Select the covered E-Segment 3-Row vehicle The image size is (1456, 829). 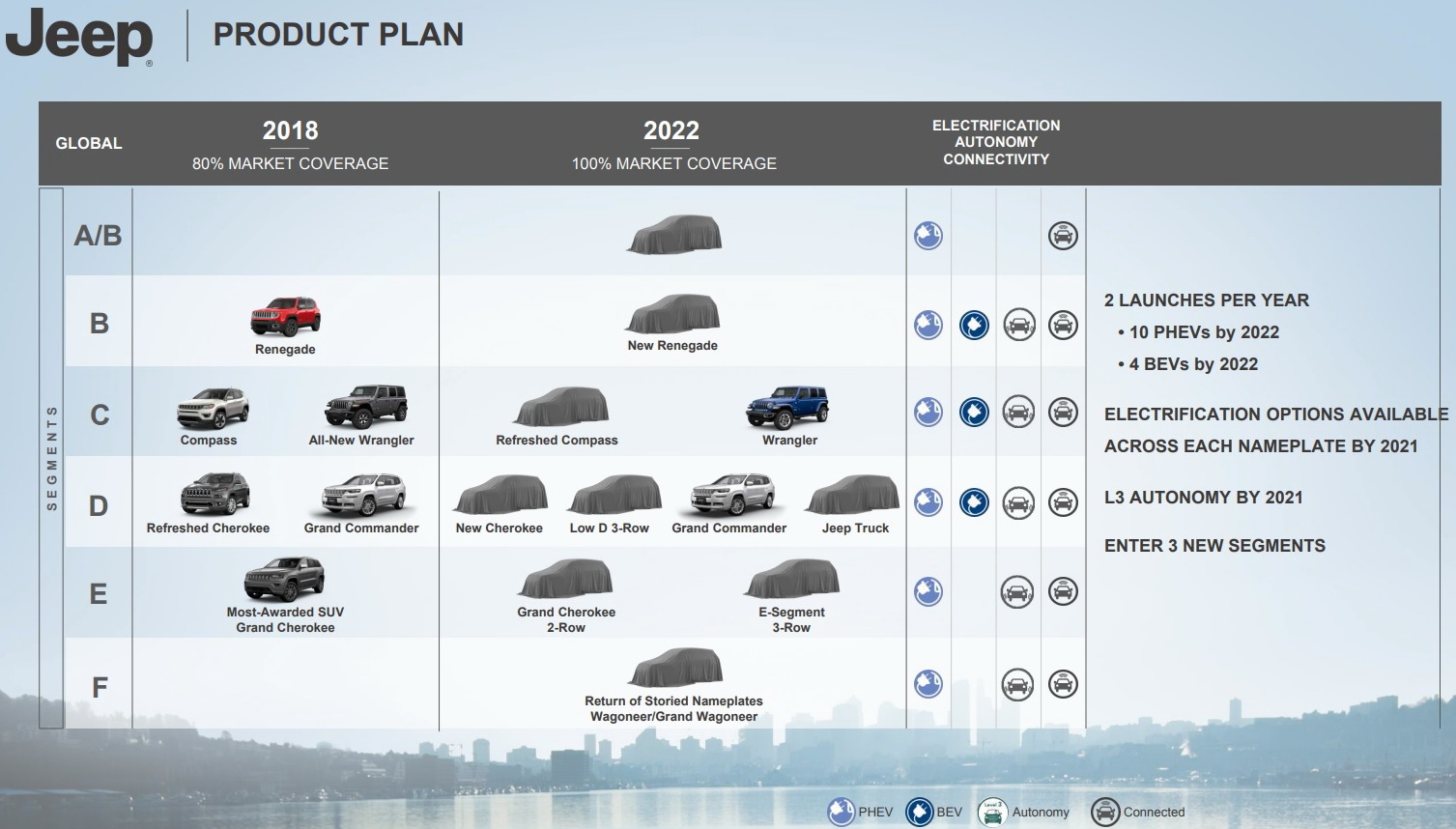(792, 579)
